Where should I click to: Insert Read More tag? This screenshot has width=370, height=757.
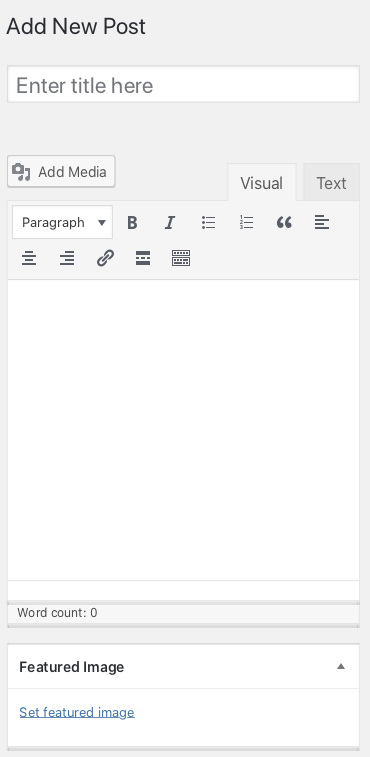(143, 259)
